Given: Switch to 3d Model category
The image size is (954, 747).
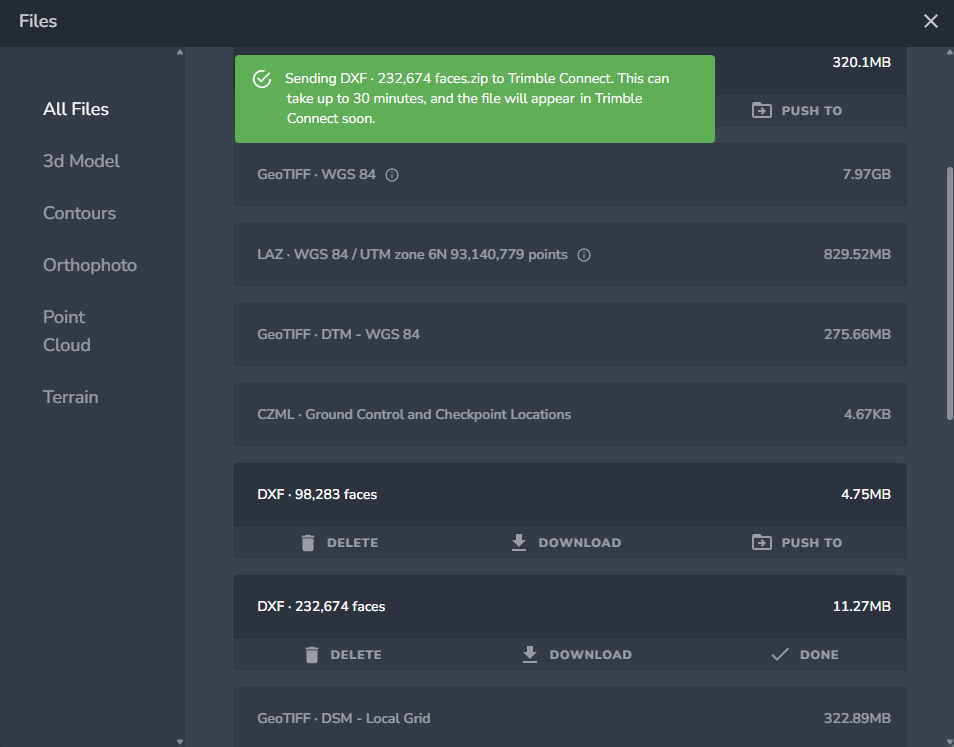Looking at the screenshot, I should [x=81, y=161].
